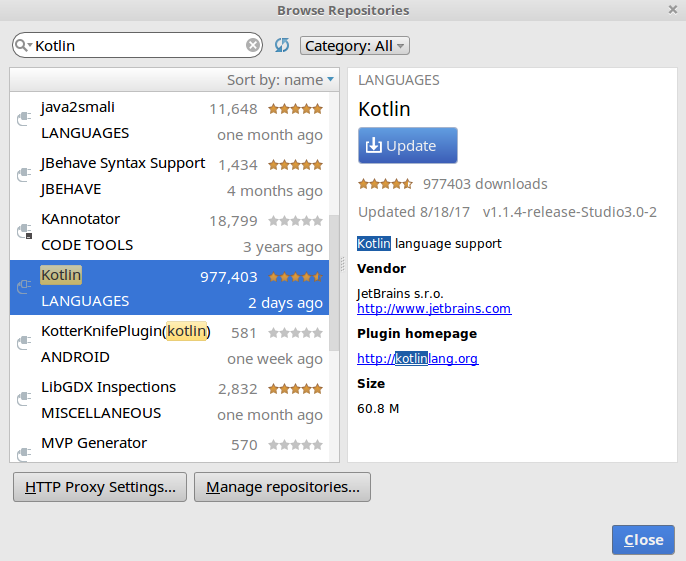Click the ANDROID category label
This screenshot has height=561, width=686.
point(75,357)
